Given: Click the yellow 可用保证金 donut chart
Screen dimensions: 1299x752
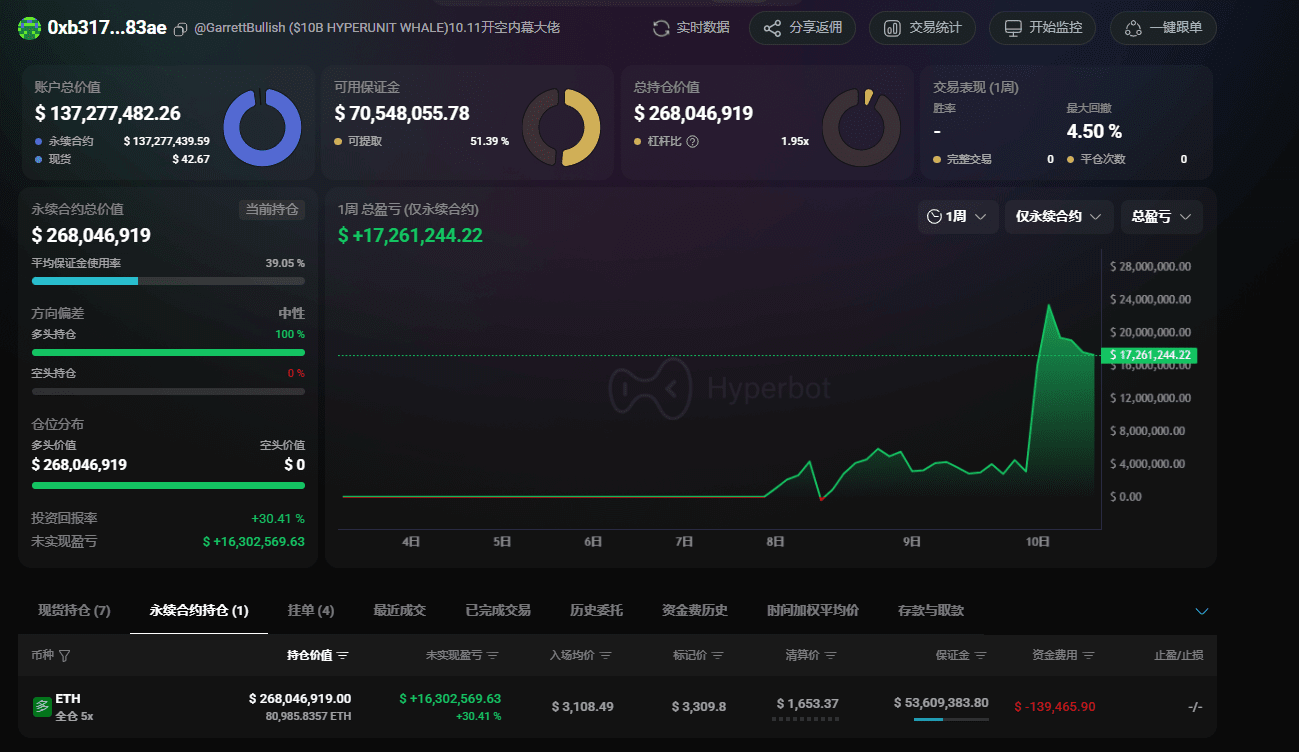Looking at the screenshot, I should 561,127.
